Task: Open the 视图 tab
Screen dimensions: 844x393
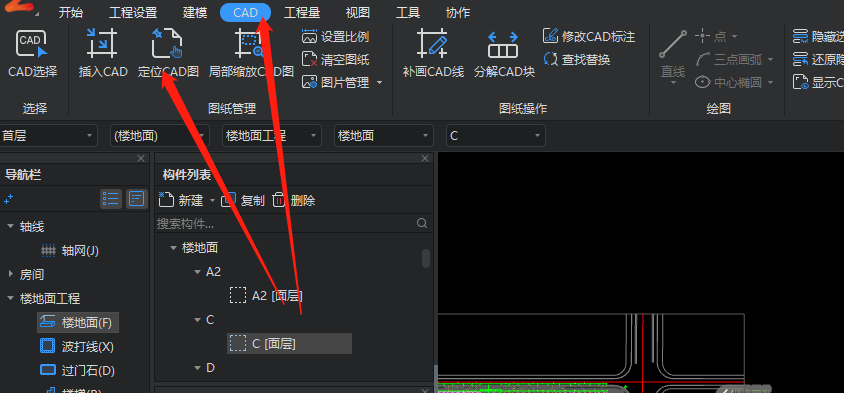Action: tap(357, 12)
